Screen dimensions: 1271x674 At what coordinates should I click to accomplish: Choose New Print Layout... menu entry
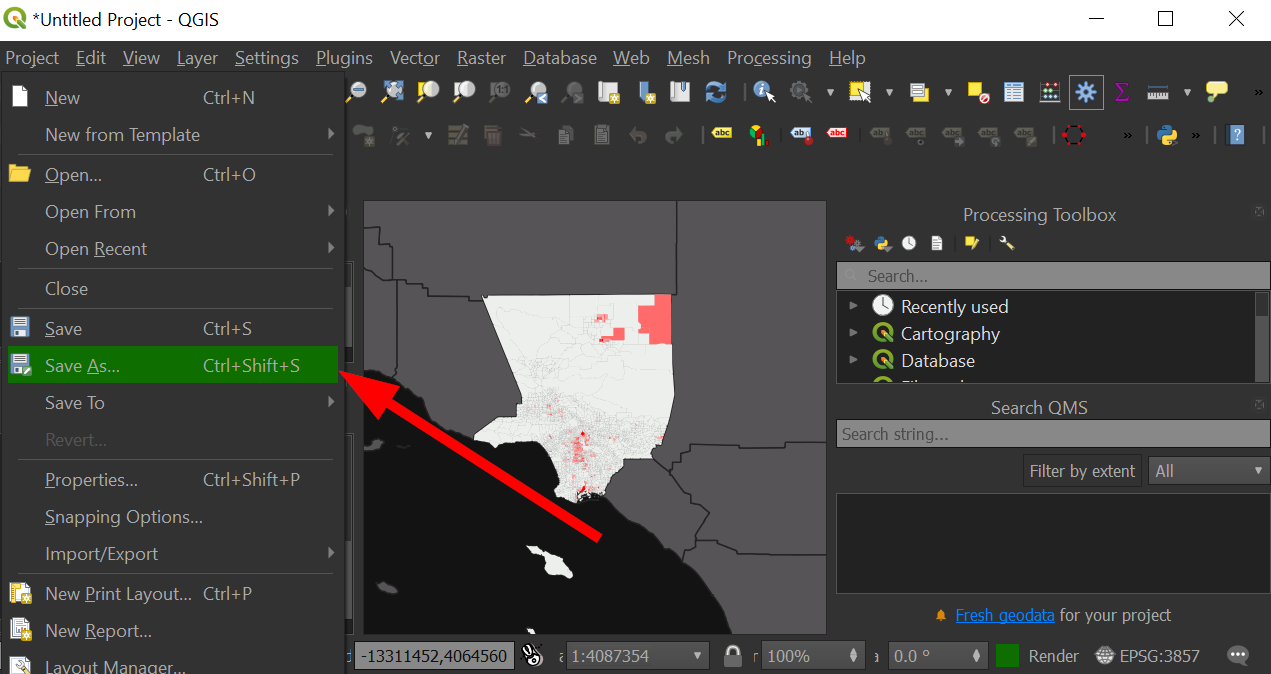(172, 593)
